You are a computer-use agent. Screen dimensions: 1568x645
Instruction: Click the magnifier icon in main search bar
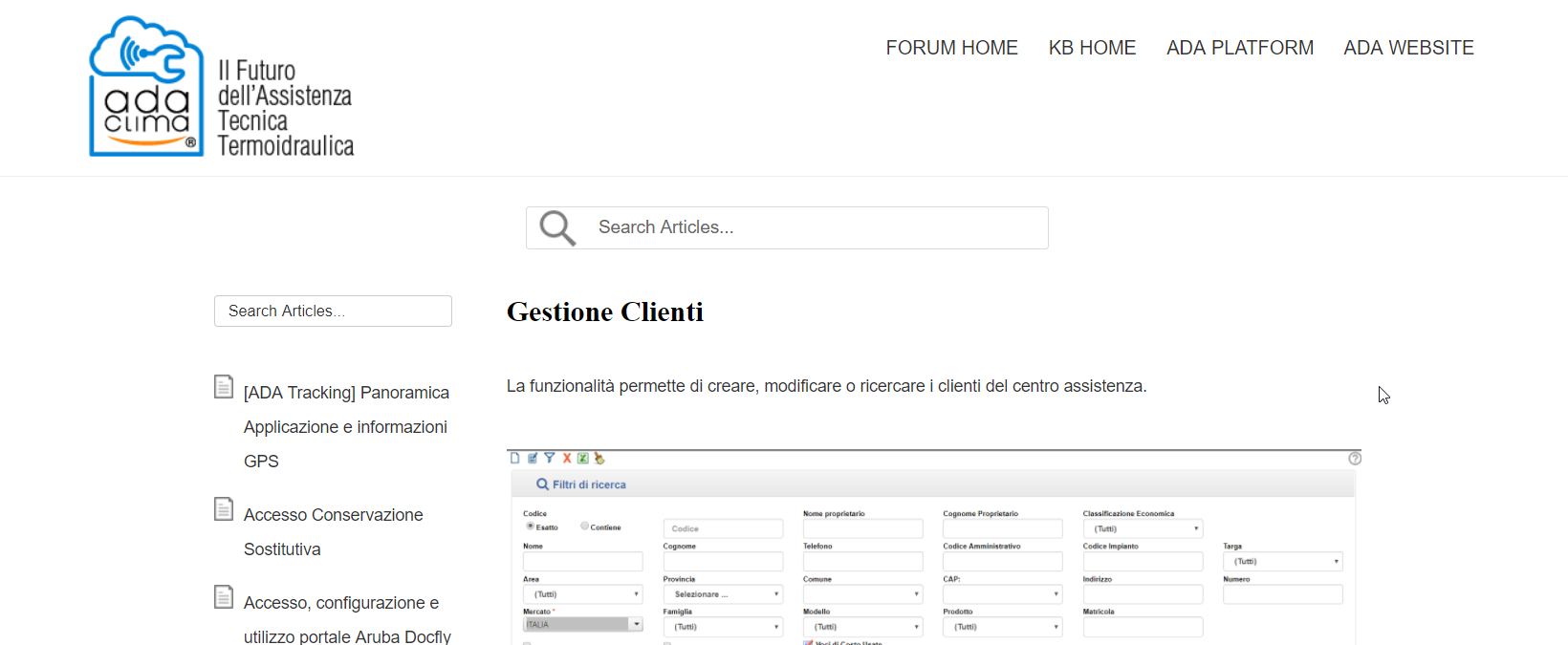point(557,228)
